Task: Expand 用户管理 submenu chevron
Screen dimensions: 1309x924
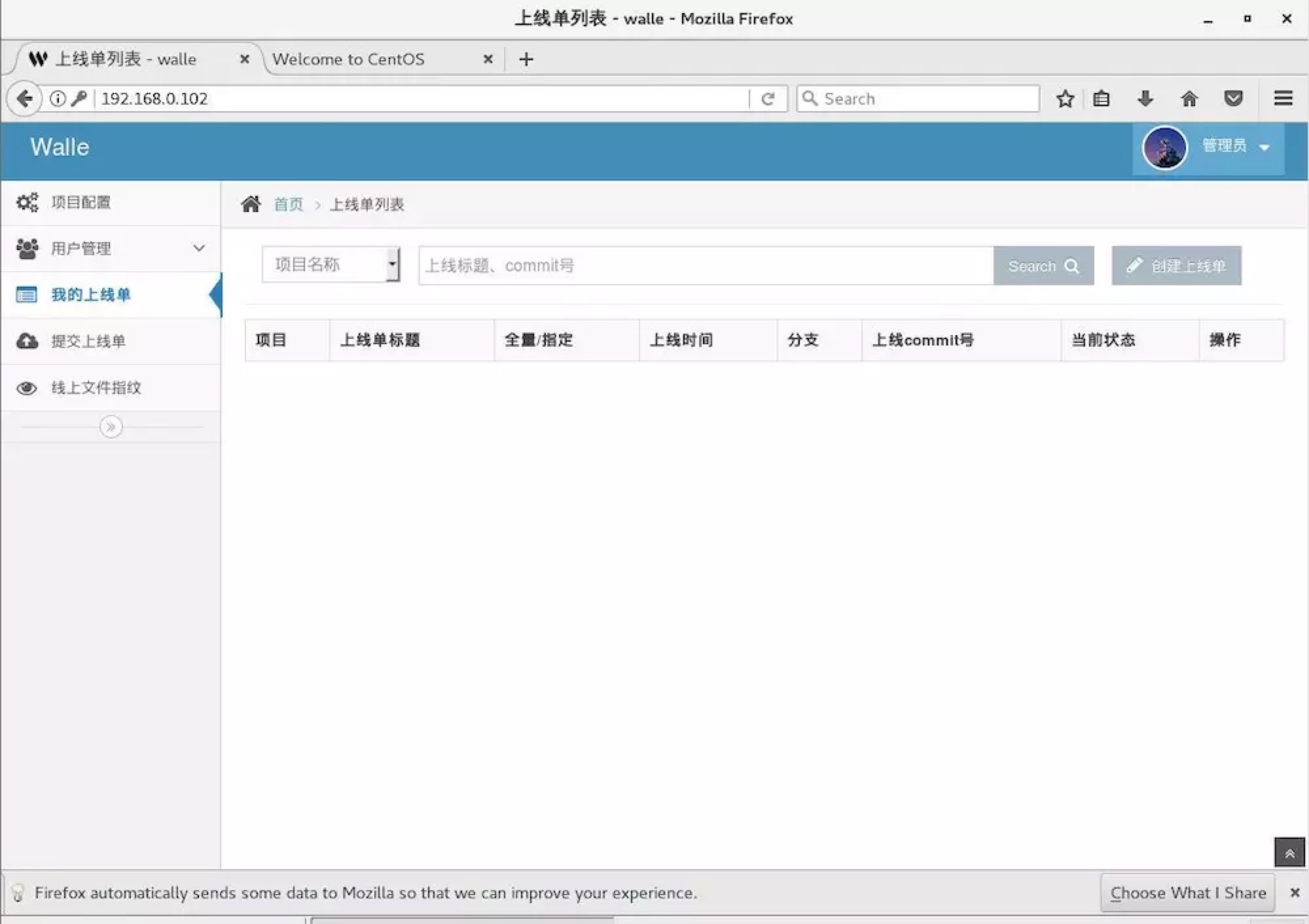Action: click(198, 248)
